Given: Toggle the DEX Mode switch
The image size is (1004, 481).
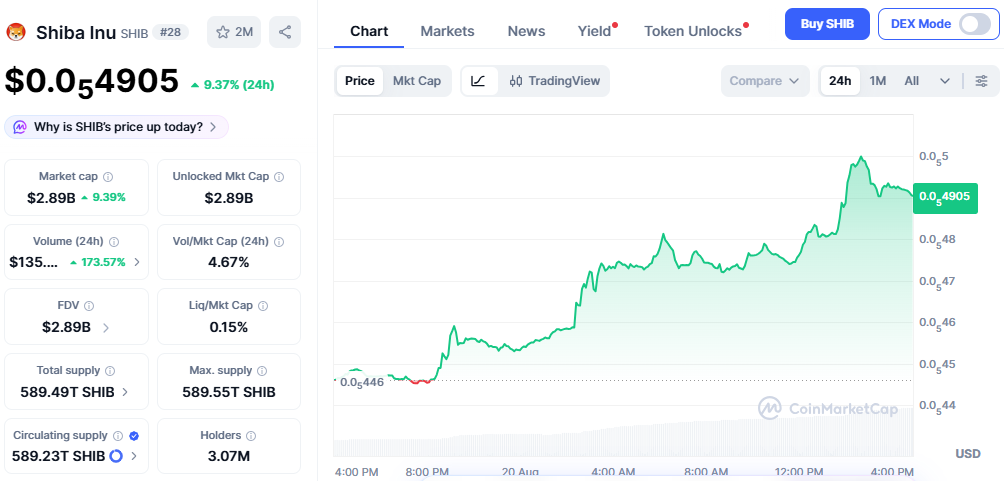Looking at the screenshot, I should click(x=974, y=24).
